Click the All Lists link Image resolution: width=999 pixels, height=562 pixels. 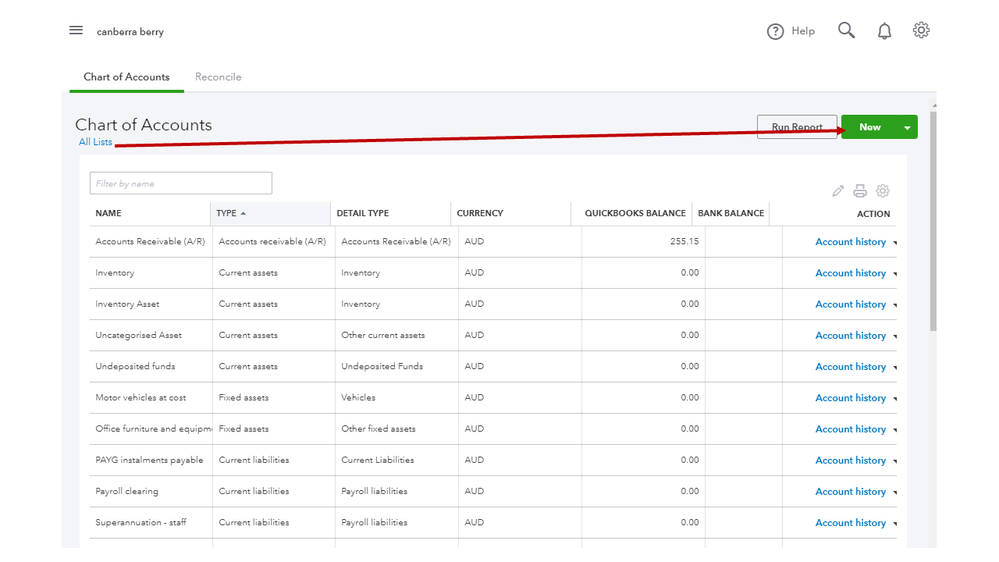pos(96,142)
